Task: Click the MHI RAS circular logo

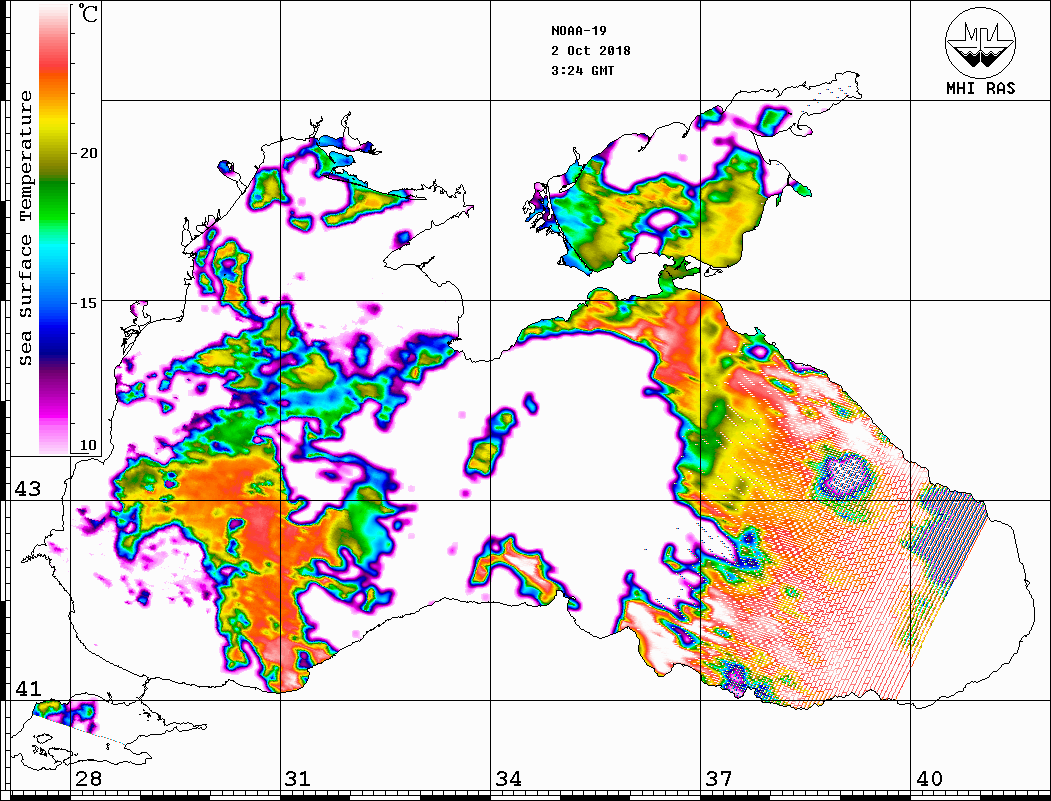Action: (980, 41)
